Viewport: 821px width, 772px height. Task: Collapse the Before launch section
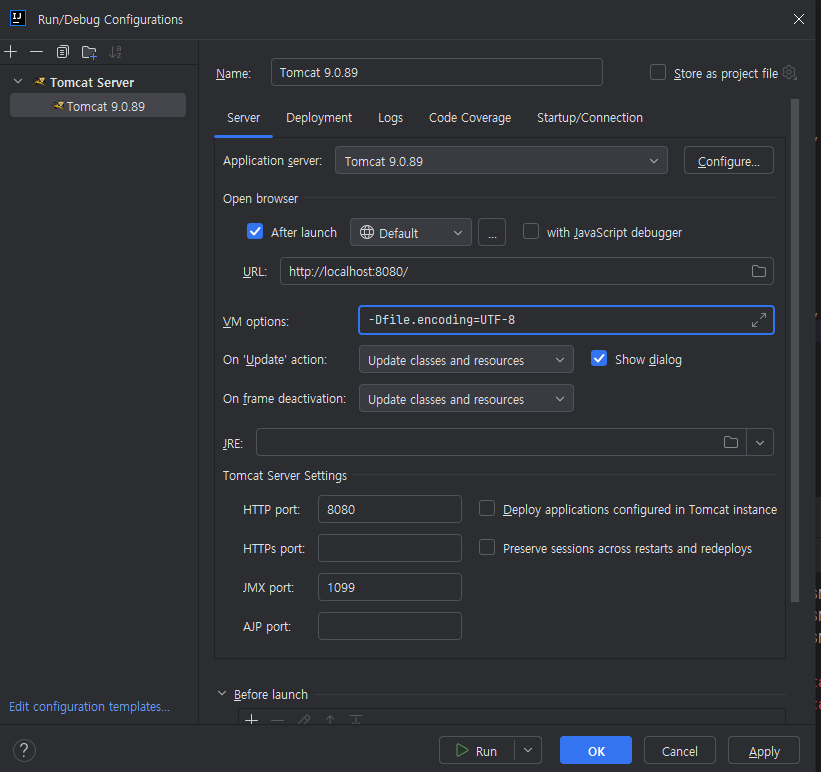tap(222, 693)
